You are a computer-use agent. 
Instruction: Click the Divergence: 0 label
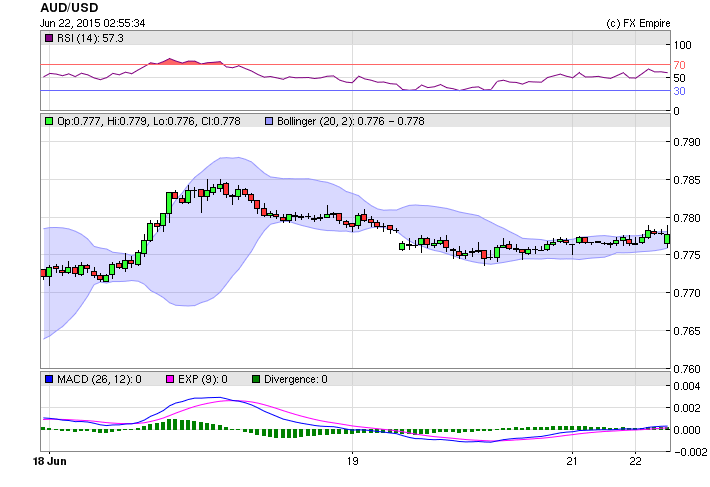pos(296,379)
